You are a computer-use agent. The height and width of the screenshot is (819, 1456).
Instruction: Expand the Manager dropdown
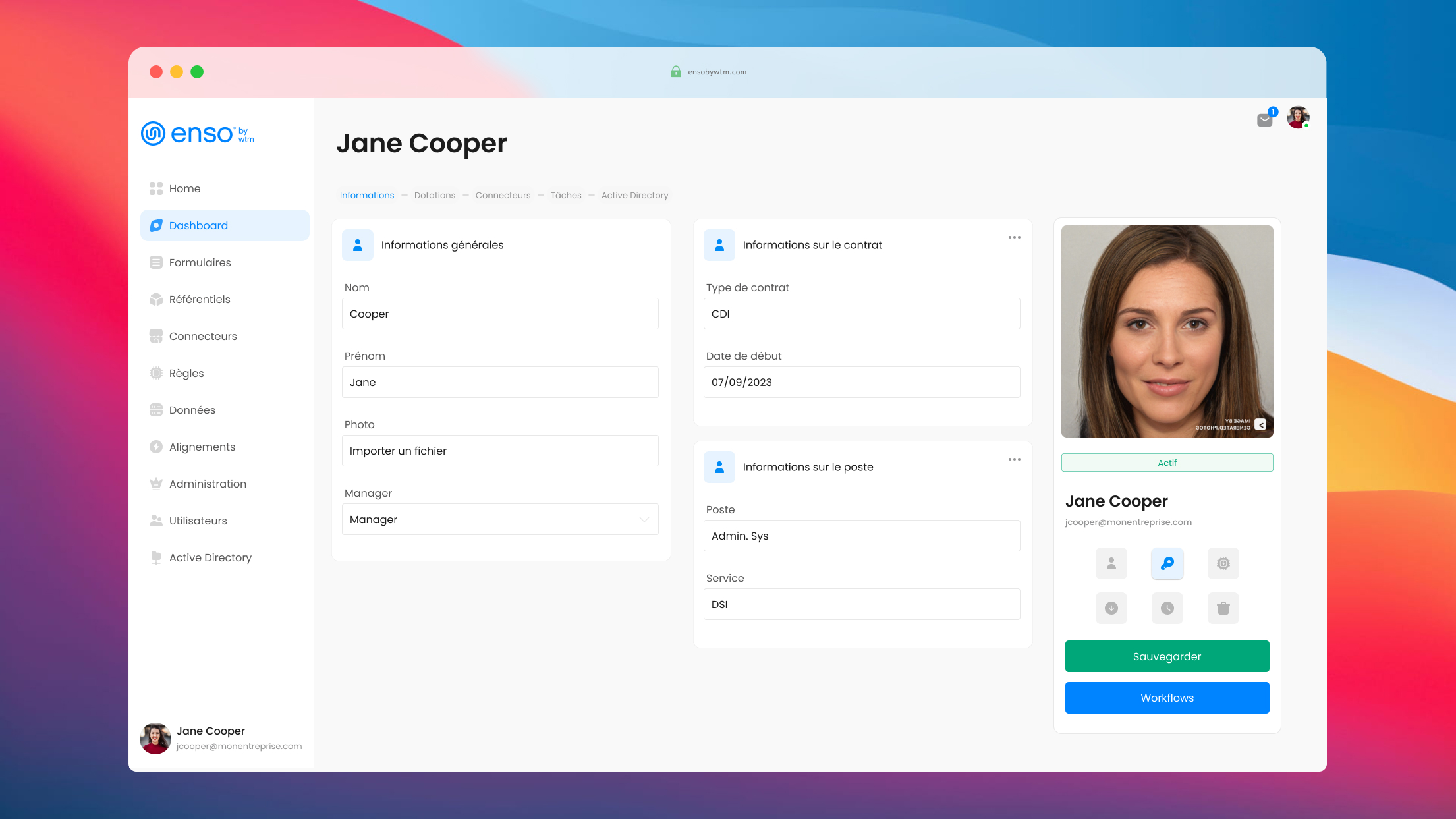tap(500, 519)
